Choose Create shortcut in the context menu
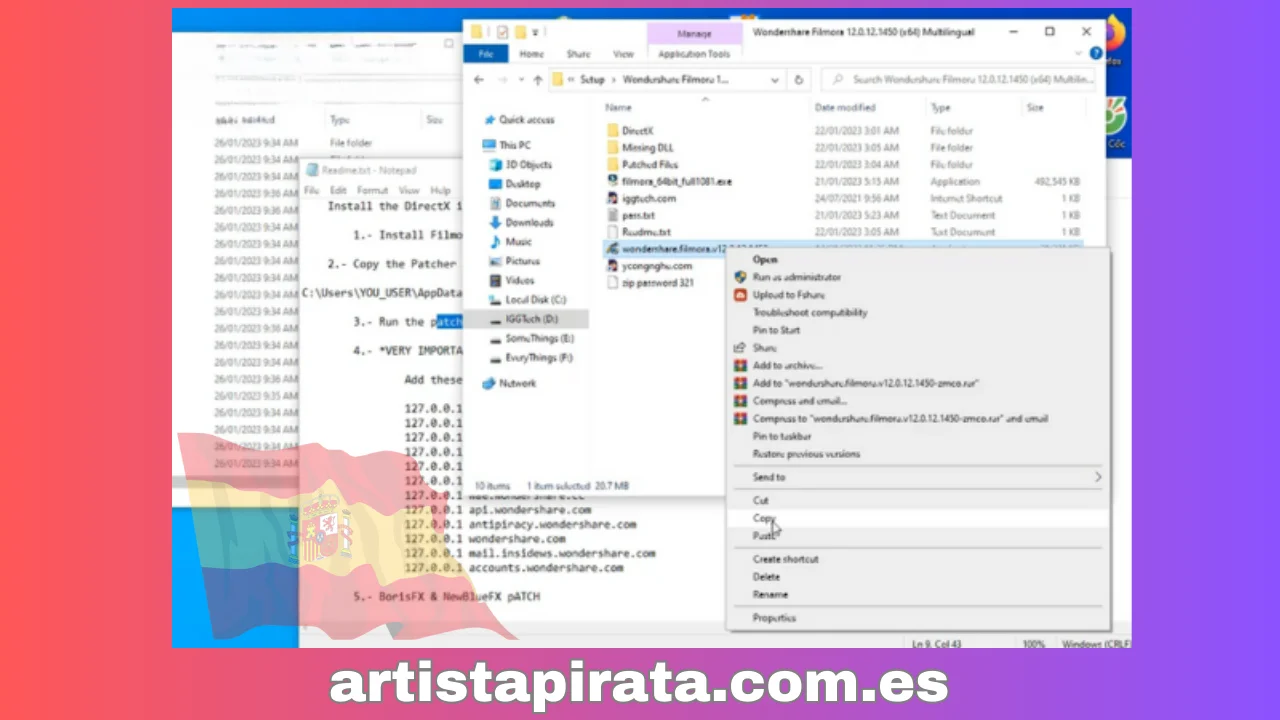The height and width of the screenshot is (720, 1280). [786, 559]
